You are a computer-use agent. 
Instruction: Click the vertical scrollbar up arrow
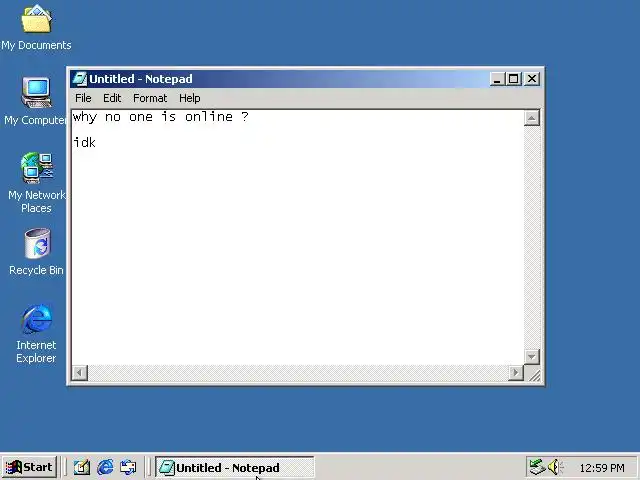pos(531,118)
